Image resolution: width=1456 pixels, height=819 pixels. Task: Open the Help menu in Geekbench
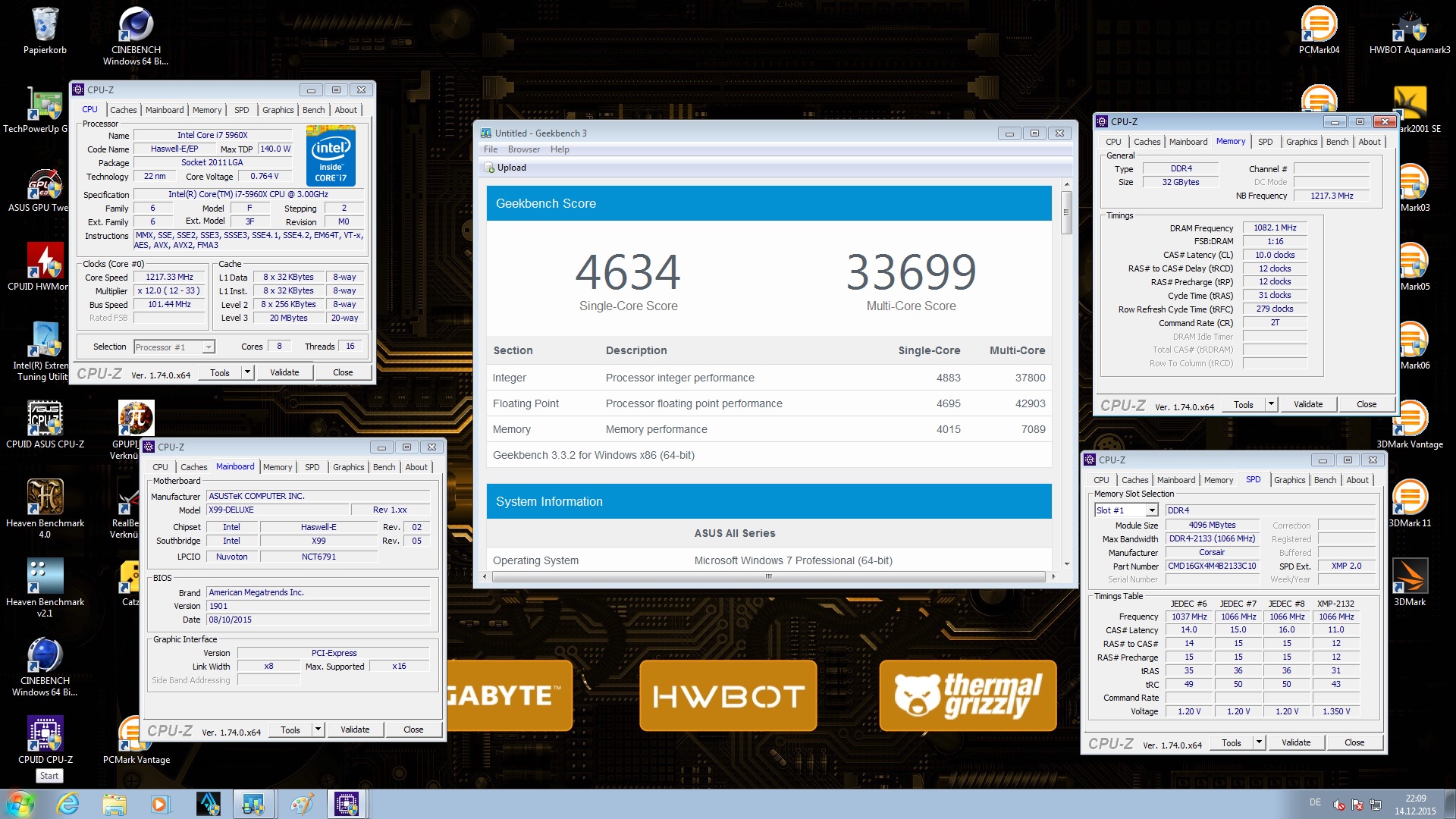pyautogui.click(x=560, y=149)
